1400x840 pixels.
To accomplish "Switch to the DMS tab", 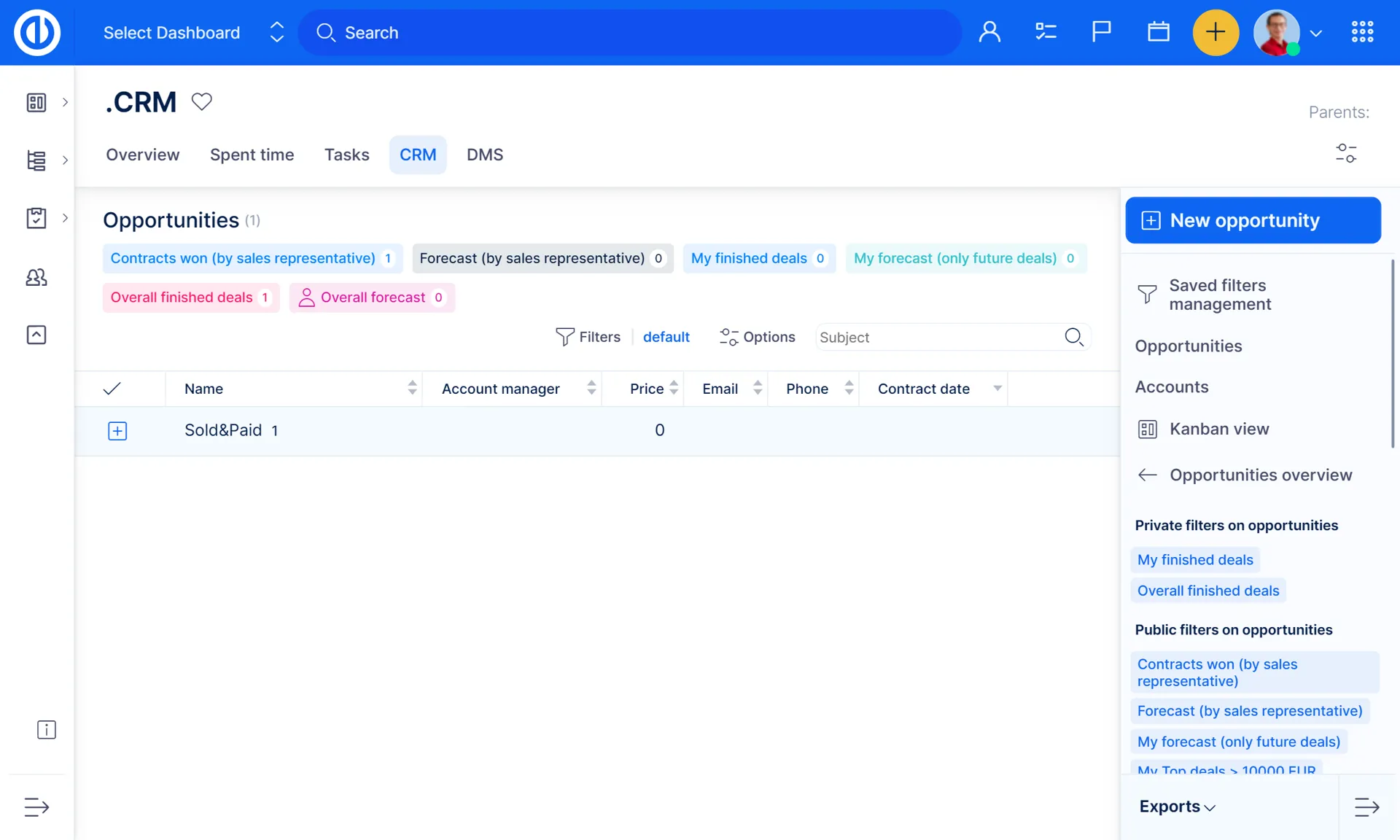I will click(x=485, y=155).
